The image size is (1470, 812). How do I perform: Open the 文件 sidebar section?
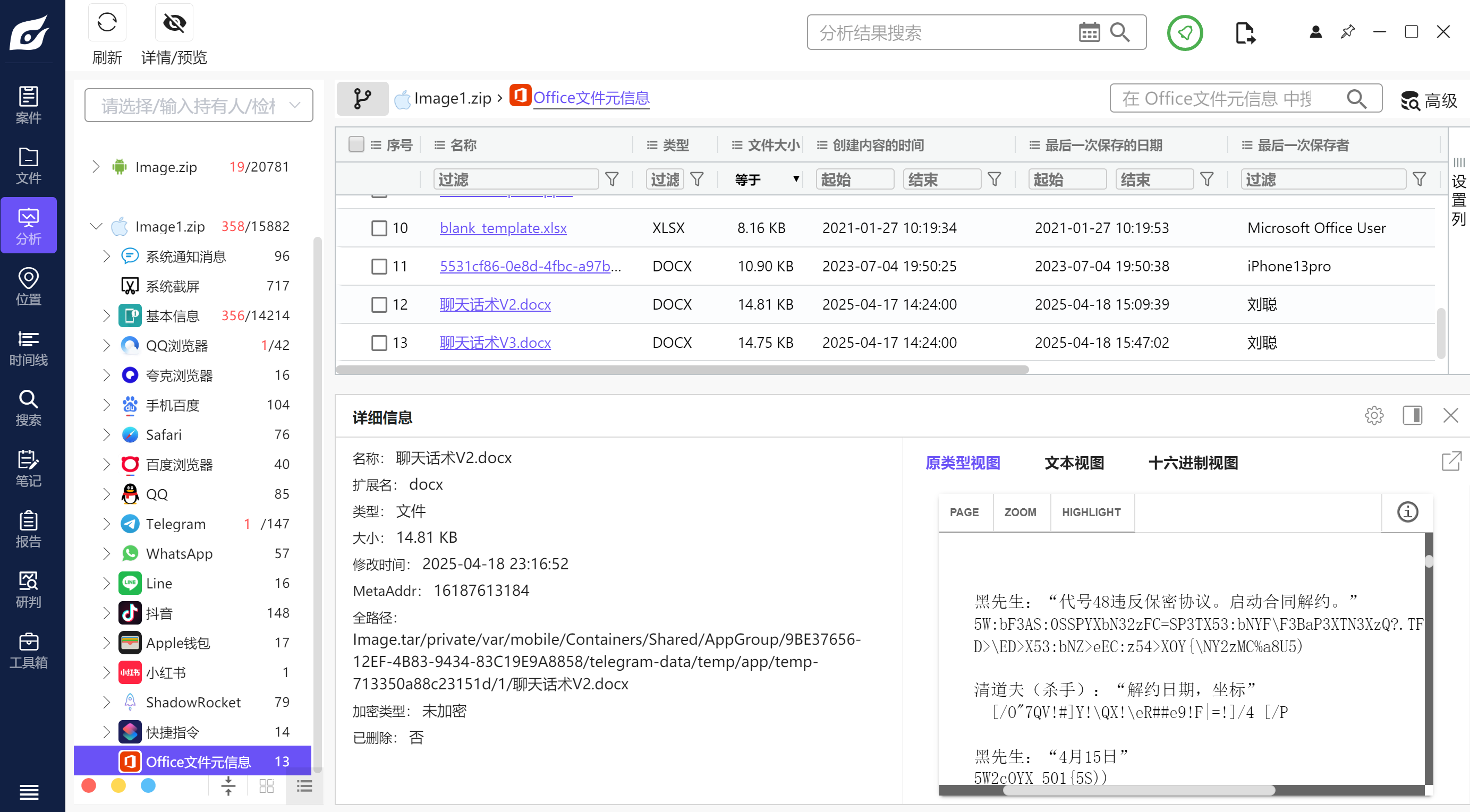(29, 166)
